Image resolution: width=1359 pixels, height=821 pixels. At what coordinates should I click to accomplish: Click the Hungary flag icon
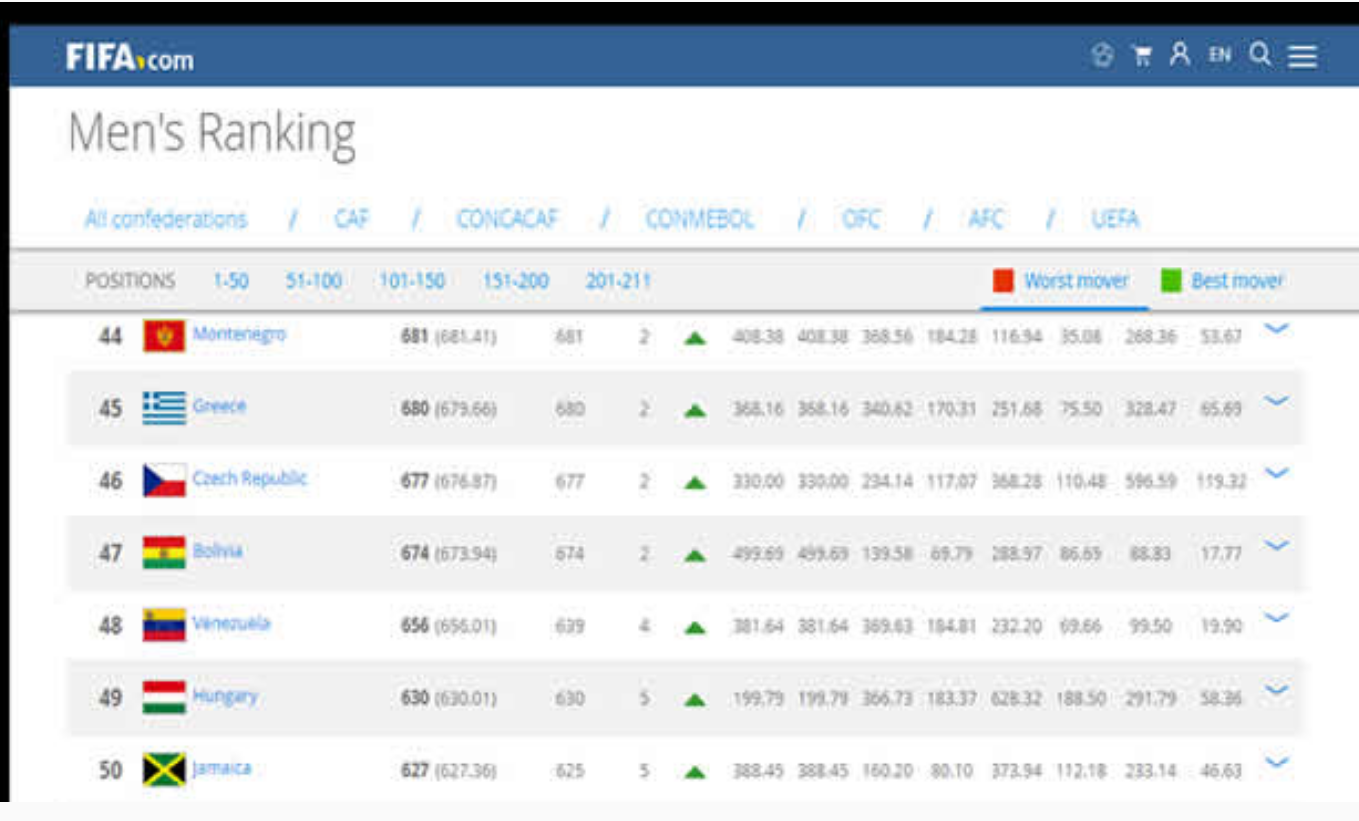[x=164, y=697]
